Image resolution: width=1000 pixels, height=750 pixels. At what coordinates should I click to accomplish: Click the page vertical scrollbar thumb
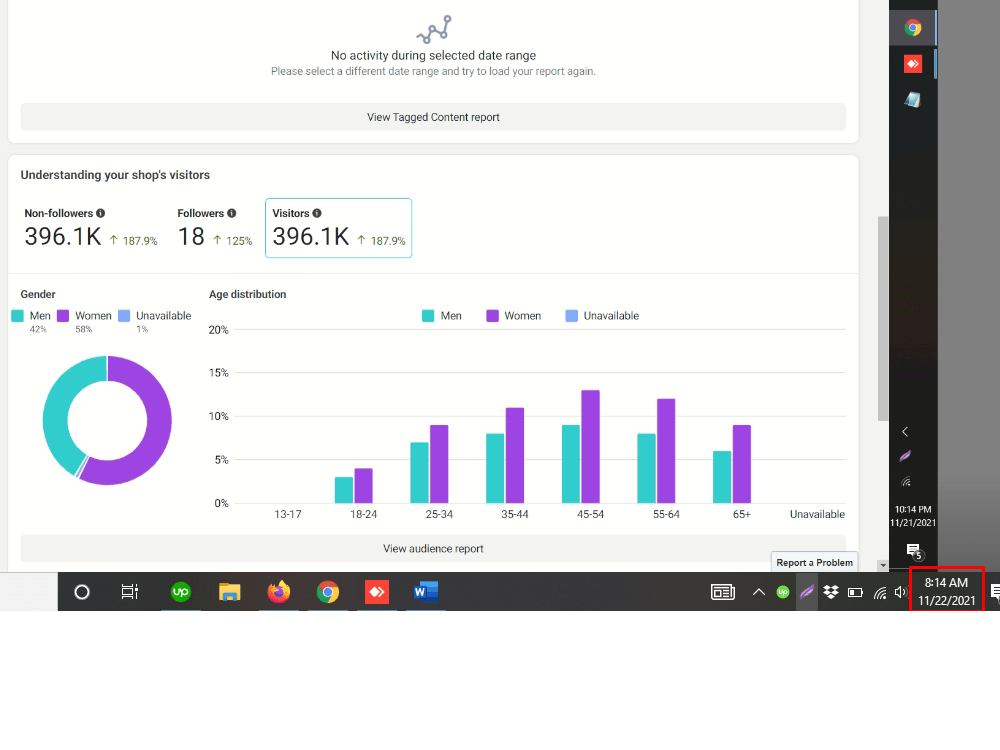883,319
